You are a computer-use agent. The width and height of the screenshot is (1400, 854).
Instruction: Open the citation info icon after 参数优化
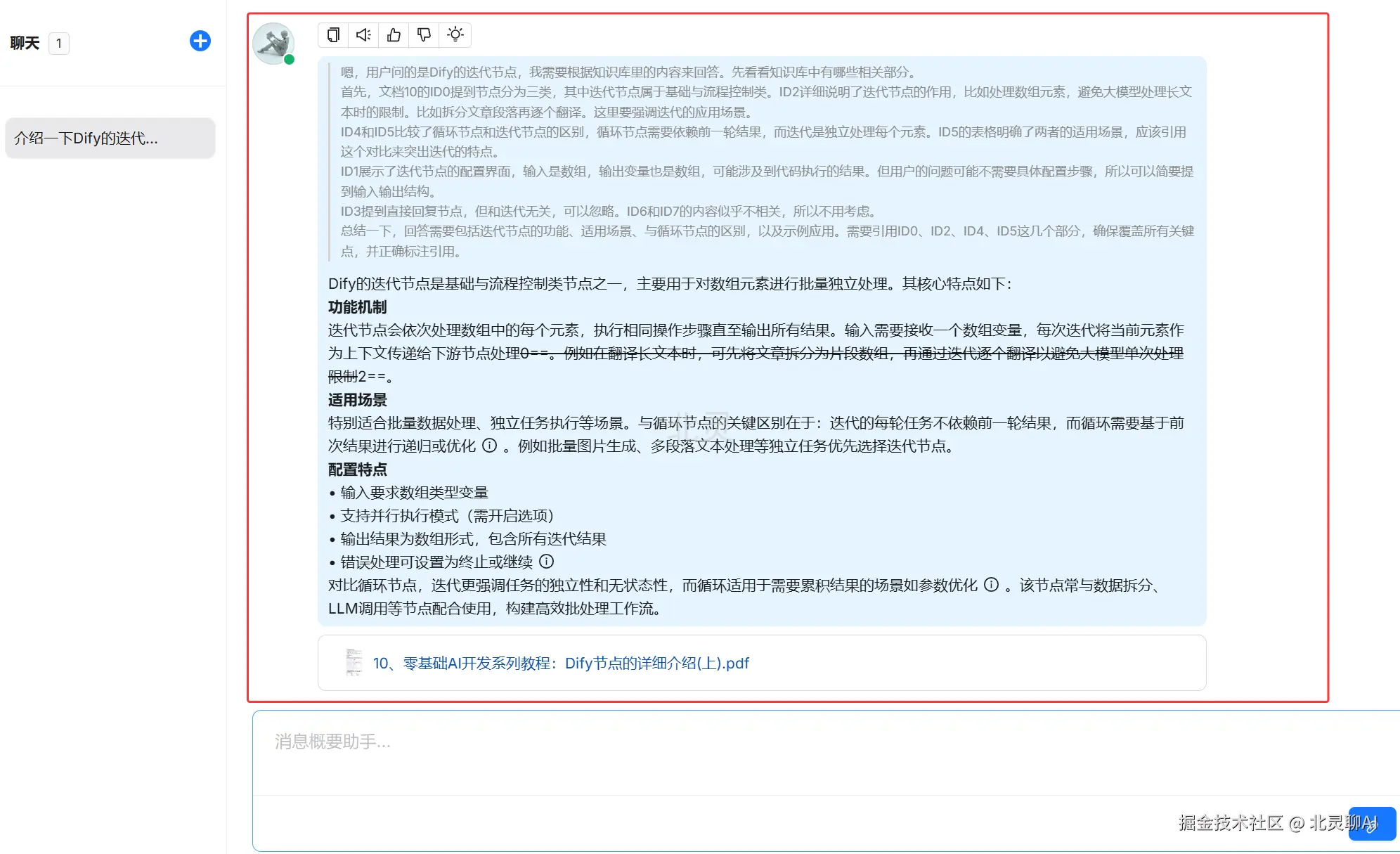991,585
